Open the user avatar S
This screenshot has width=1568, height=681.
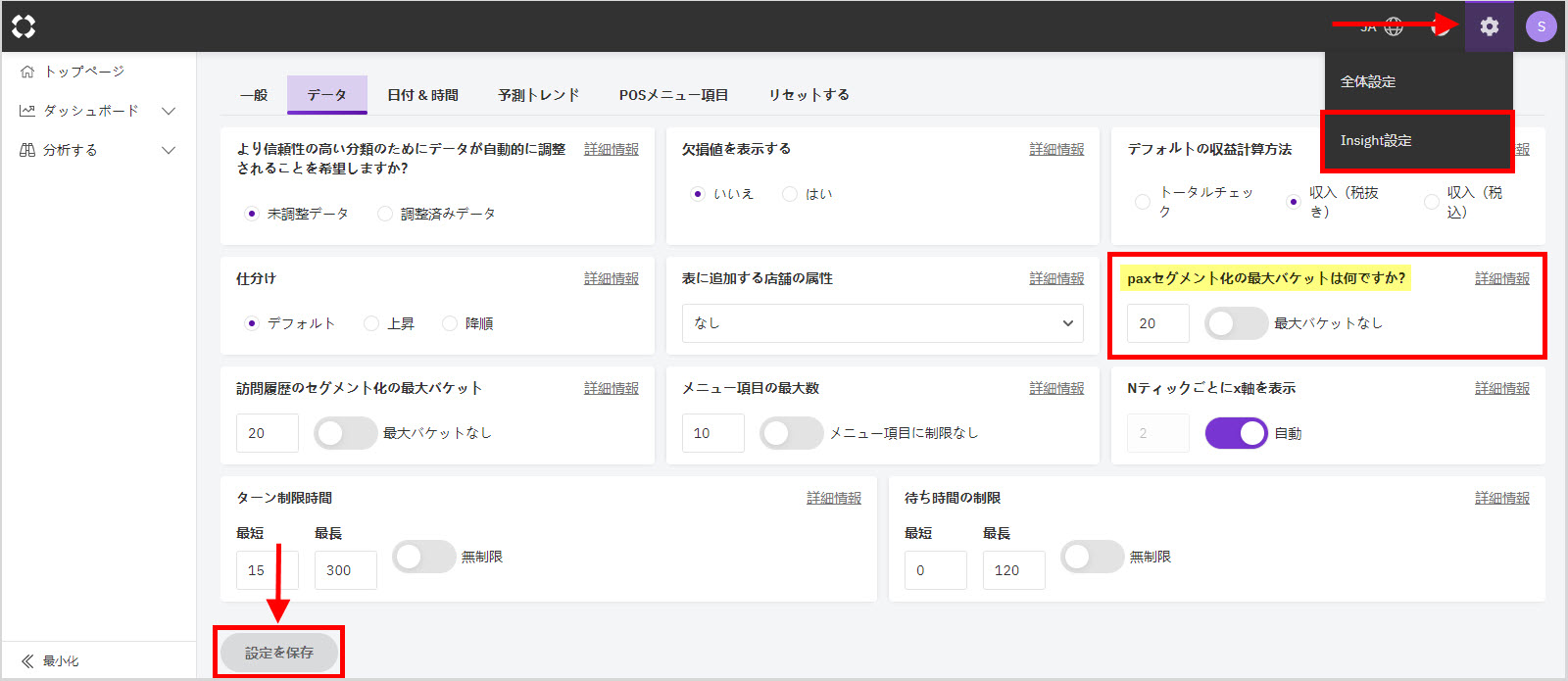coord(1541,26)
